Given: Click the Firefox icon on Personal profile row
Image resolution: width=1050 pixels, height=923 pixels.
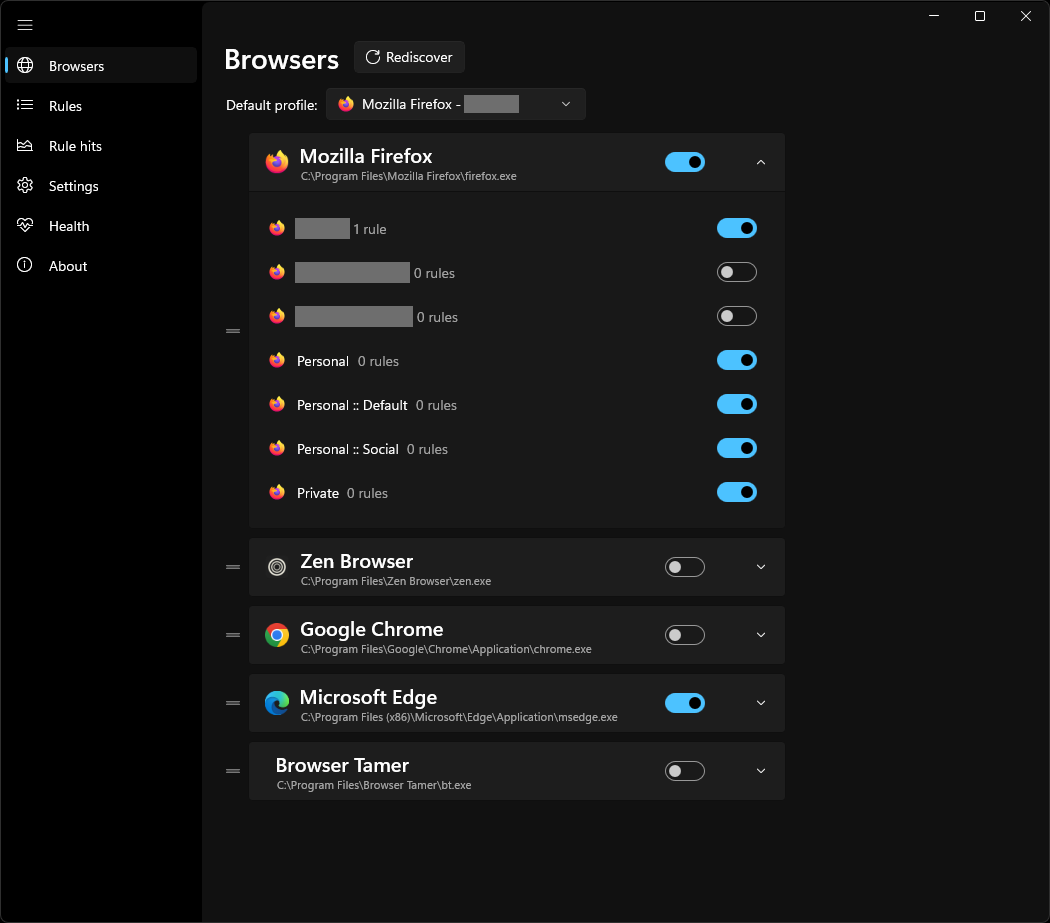Looking at the screenshot, I should [277, 360].
